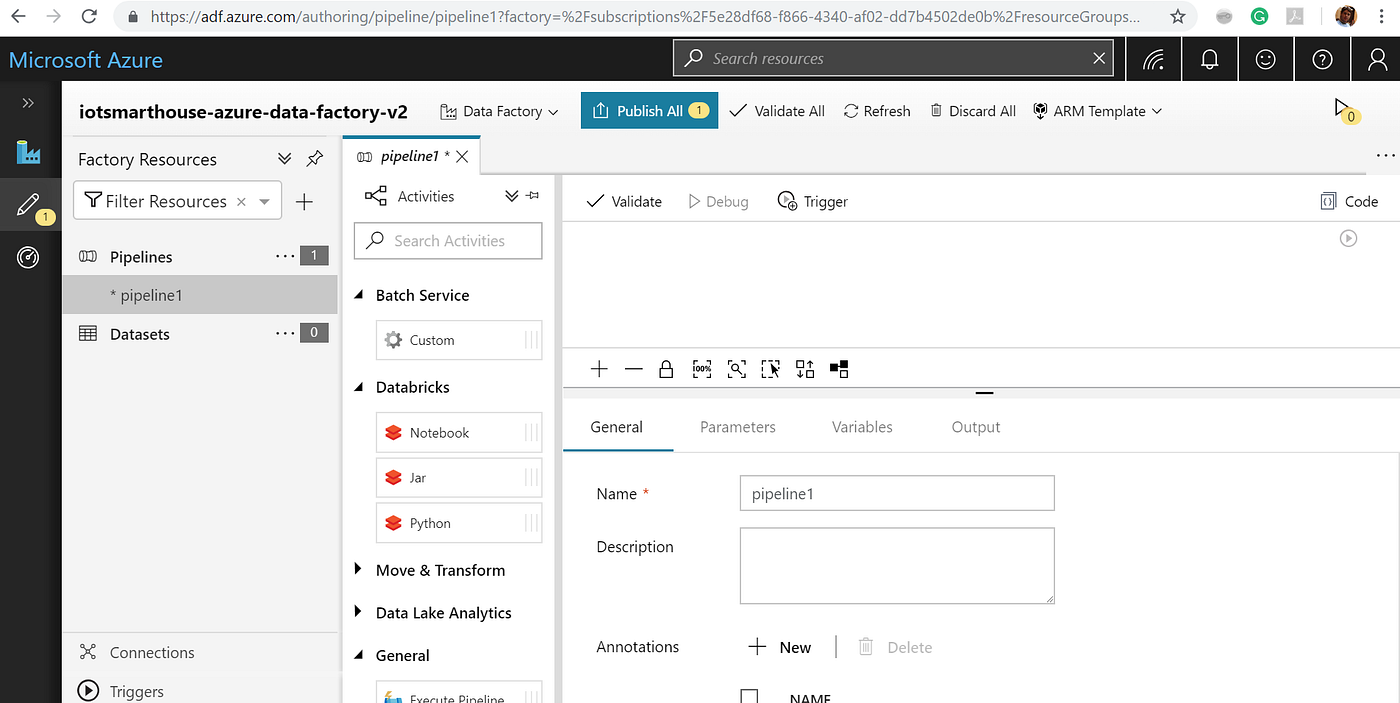Switch to the Parameters tab
Screen dimensions: 1400x703
(737, 427)
